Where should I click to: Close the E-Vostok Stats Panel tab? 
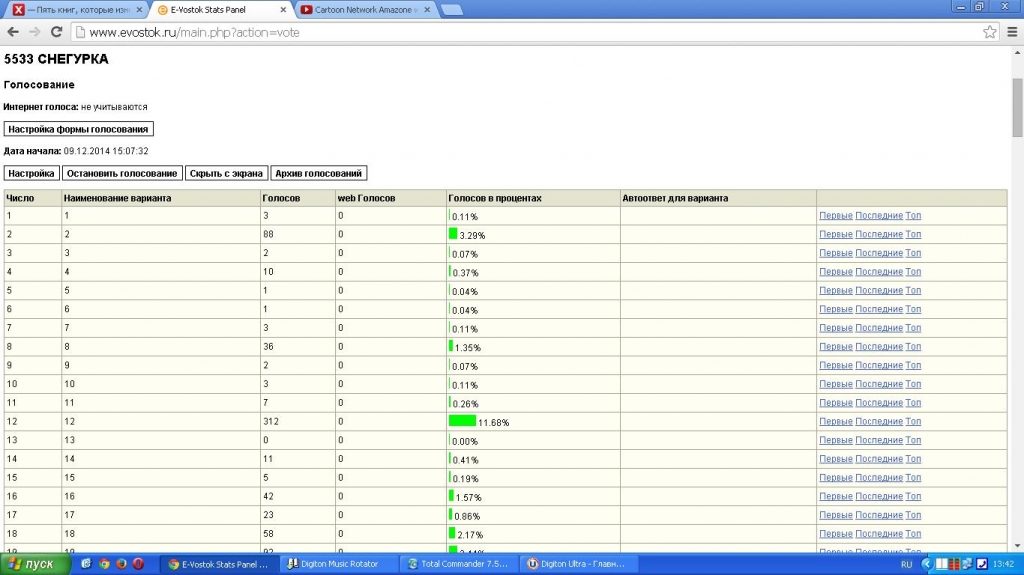click(283, 10)
